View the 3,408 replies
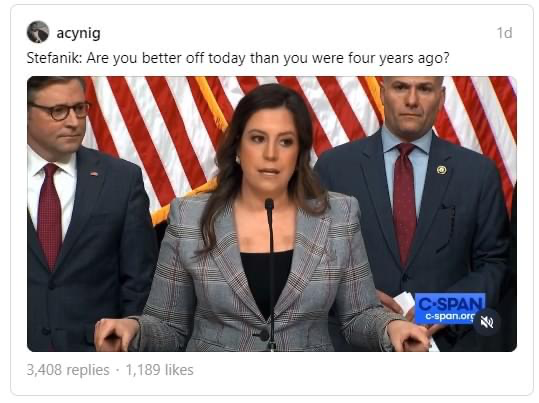Viewport: 539px width, 403px height. [68, 370]
